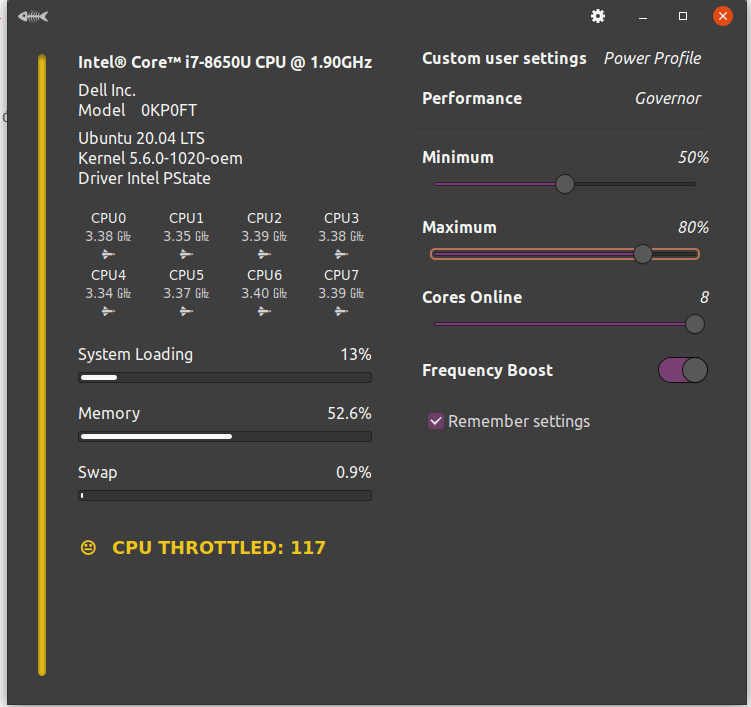Click the Swap usage bar
Image resolution: width=751 pixels, height=707 pixels.
[225, 495]
